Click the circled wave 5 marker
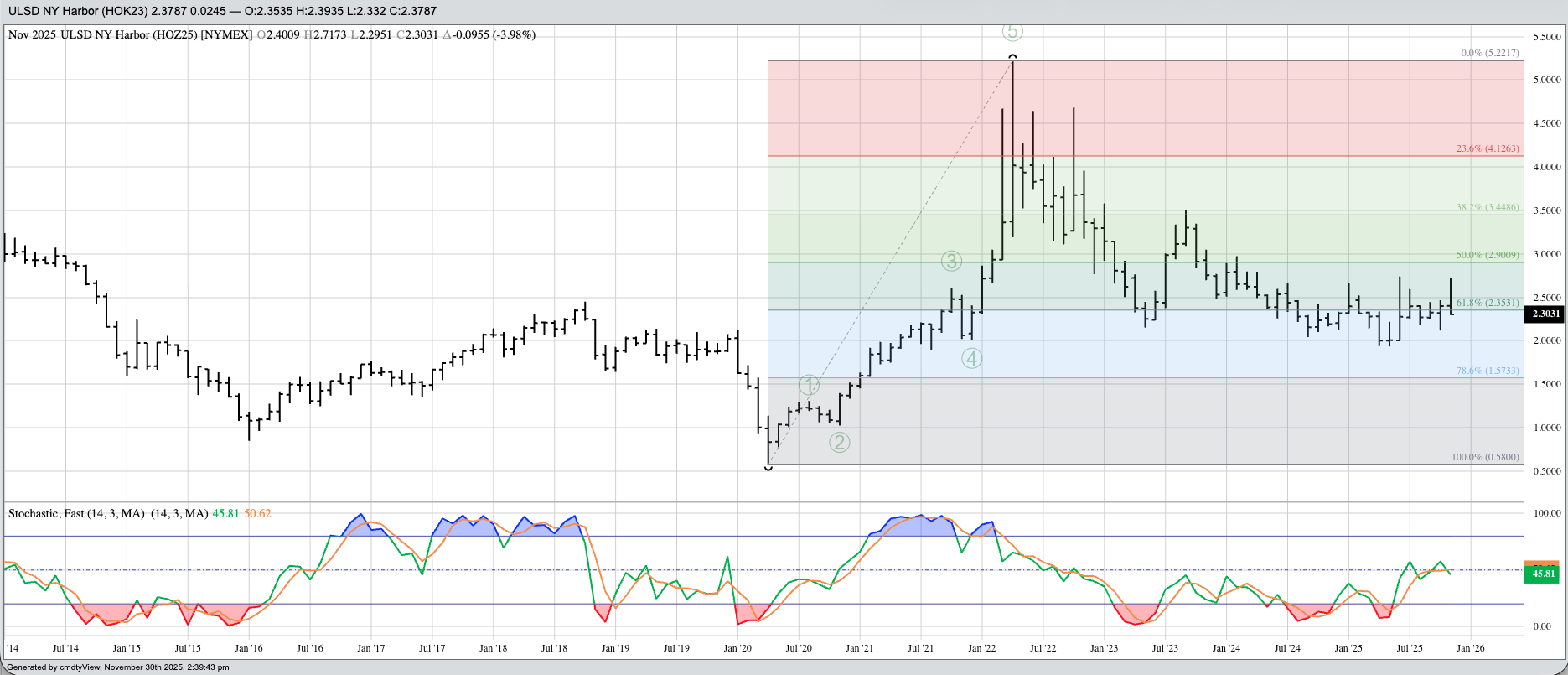Screen dimensions: 1568x675 point(1012,32)
